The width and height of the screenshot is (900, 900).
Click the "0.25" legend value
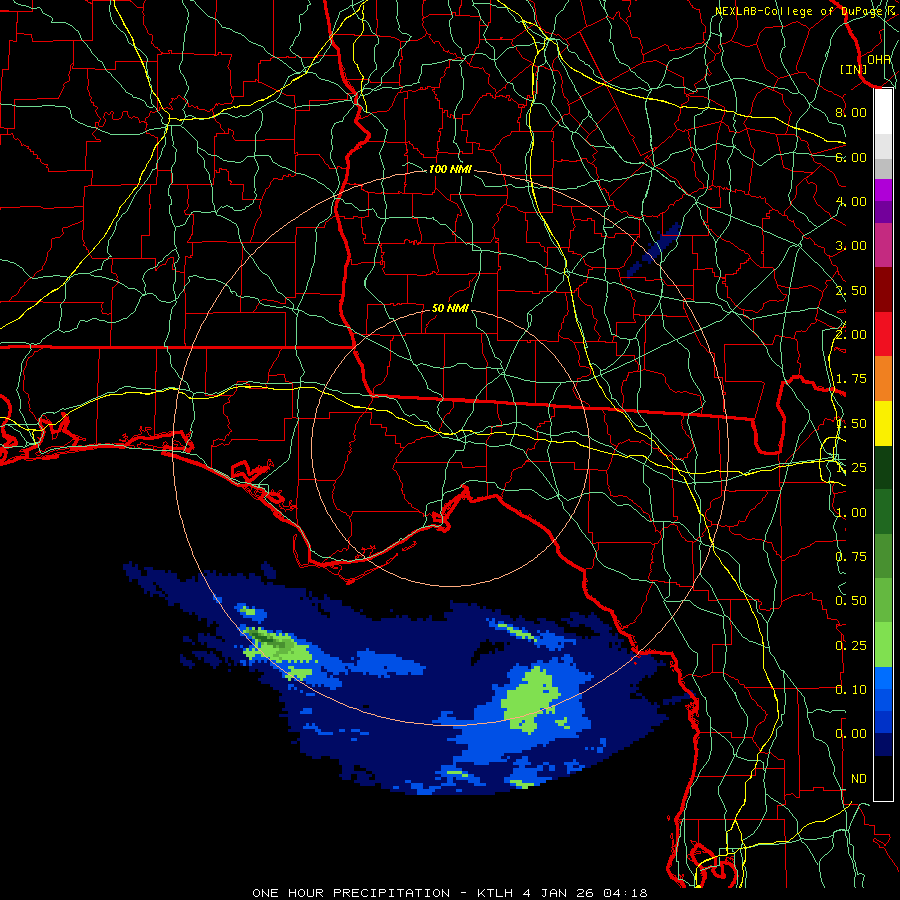click(x=851, y=646)
